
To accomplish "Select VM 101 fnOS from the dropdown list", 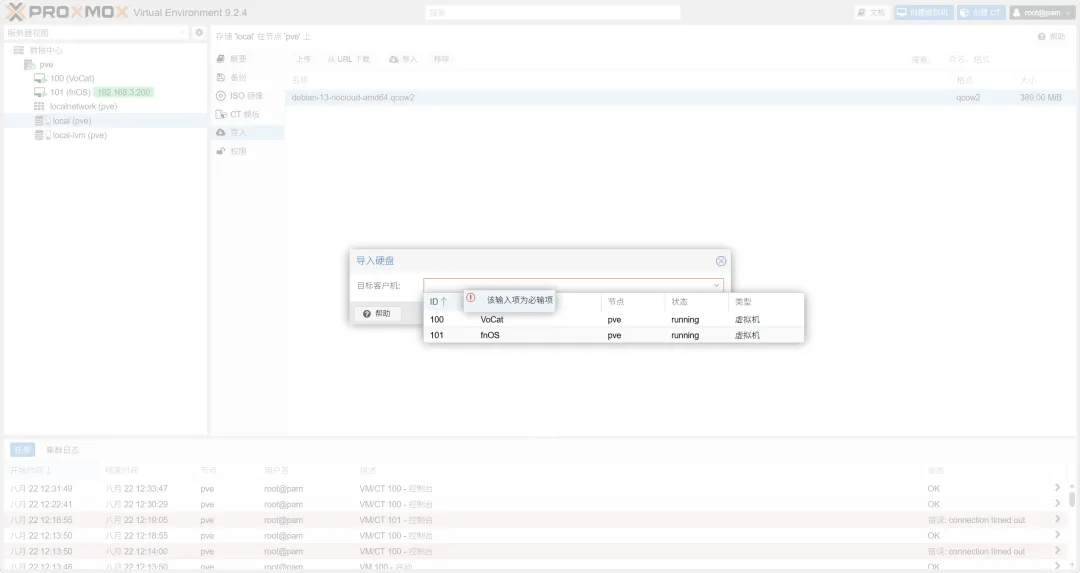I will [x=614, y=335].
